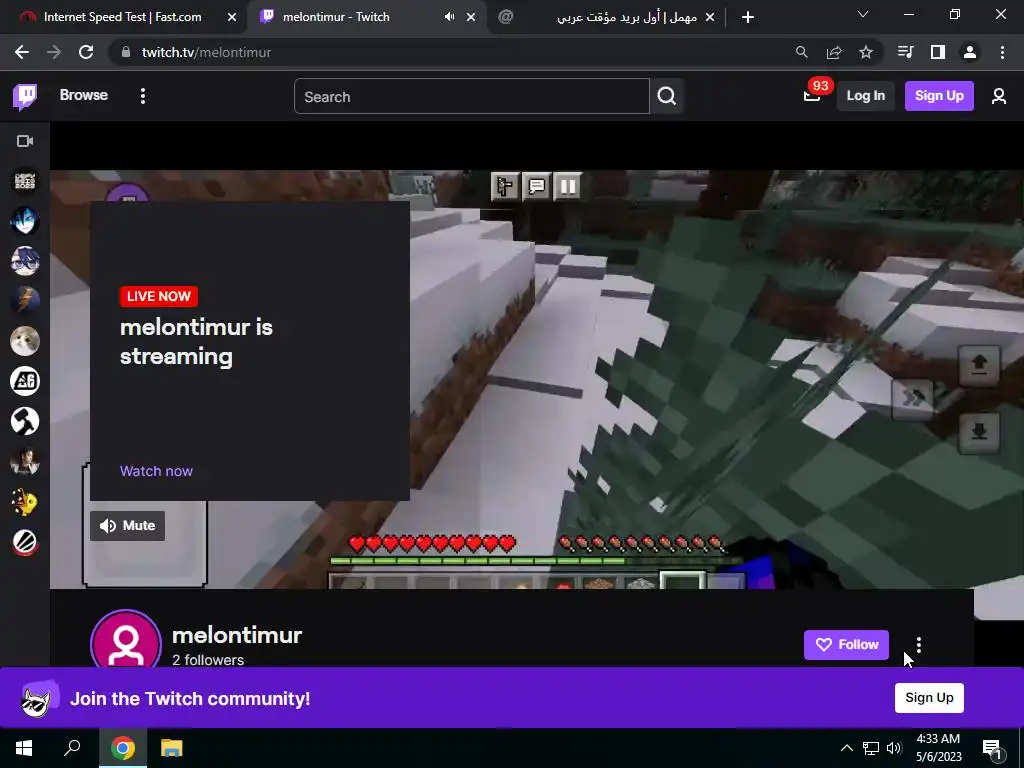Share this page via the share icon
This screenshot has height=768, width=1024.
point(833,52)
